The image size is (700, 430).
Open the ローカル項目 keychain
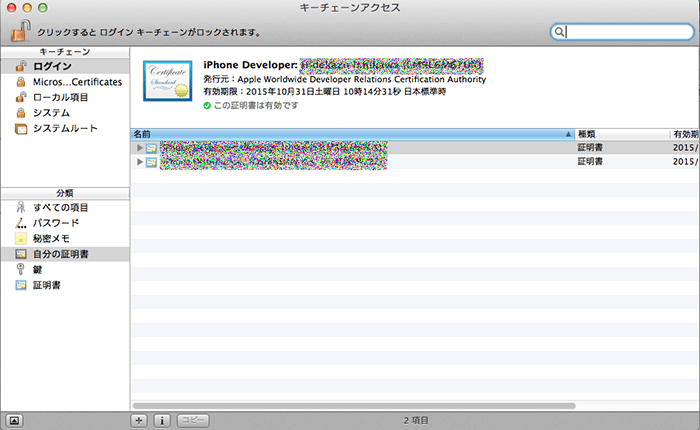(59, 97)
